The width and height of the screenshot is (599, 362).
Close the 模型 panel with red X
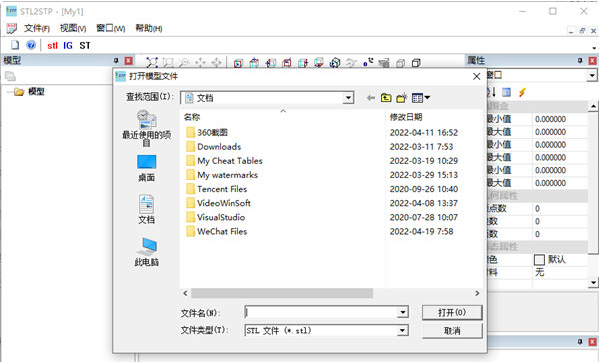(x=129, y=60)
